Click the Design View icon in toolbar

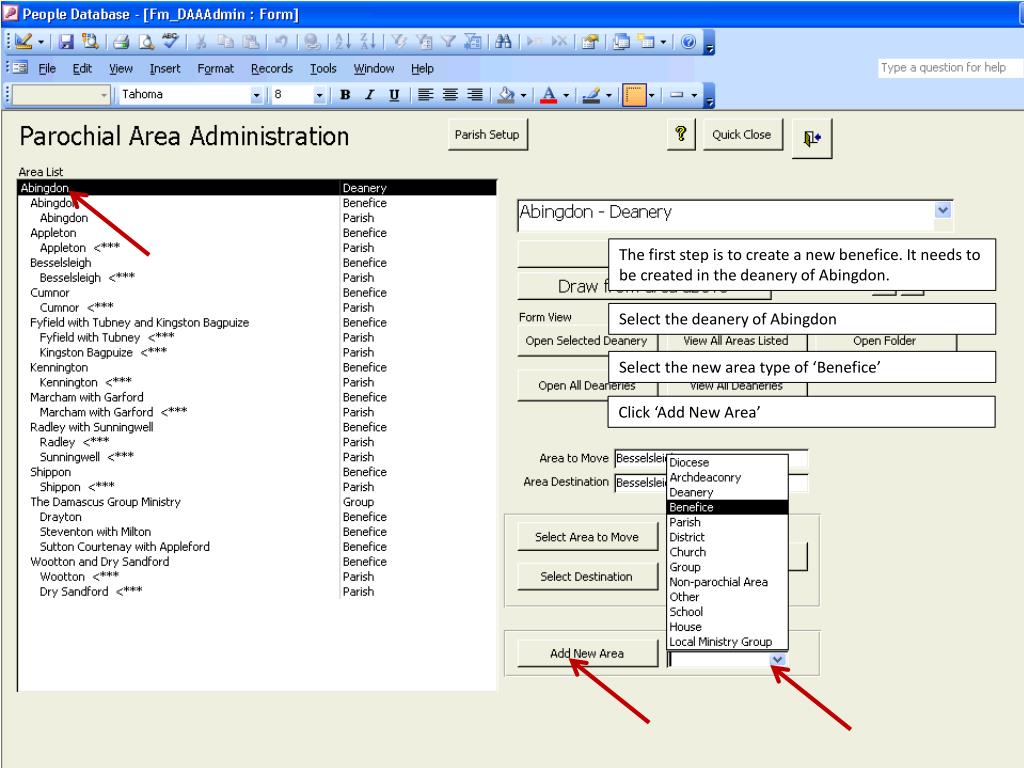pos(24,42)
